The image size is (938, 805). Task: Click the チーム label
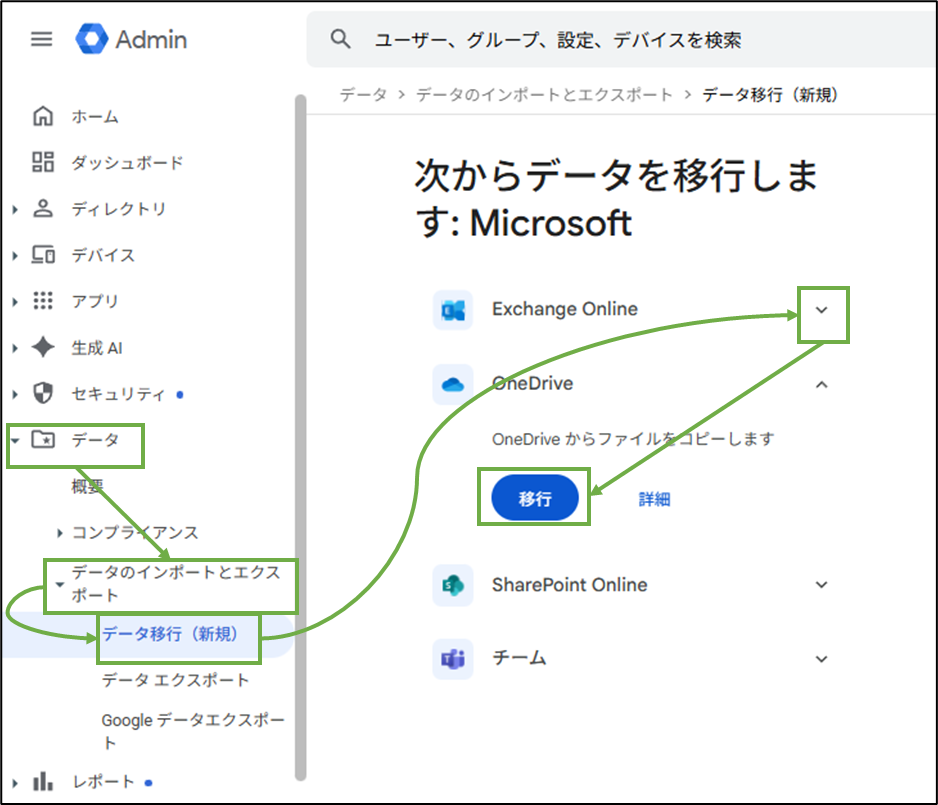click(519, 658)
